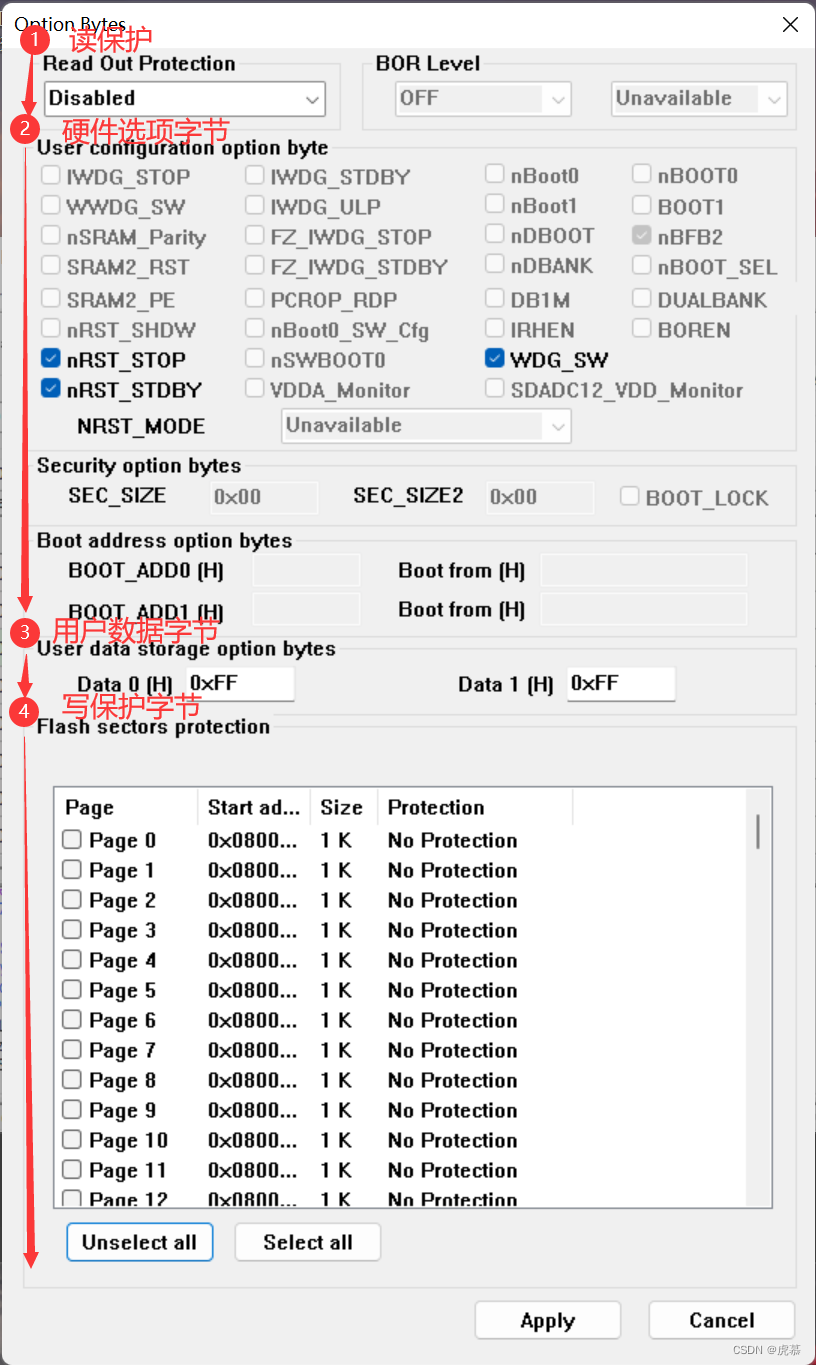Click the Page column header
The height and width of the screenshot is (1365, 816).
[127, 807]
